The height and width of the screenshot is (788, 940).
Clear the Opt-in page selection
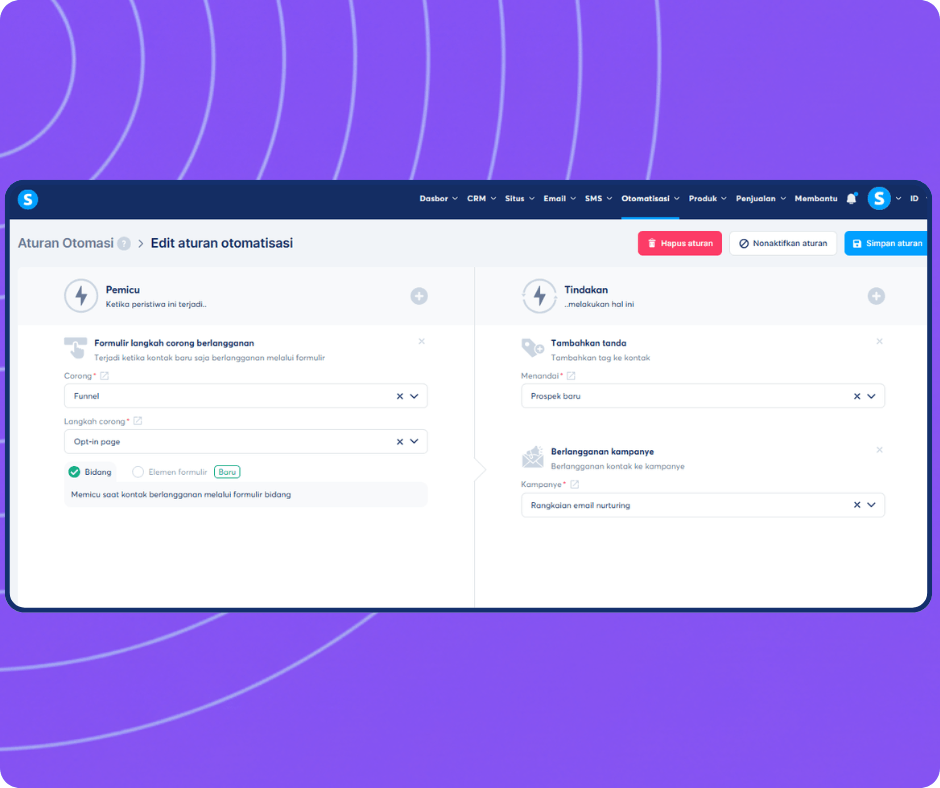[400, 442]
